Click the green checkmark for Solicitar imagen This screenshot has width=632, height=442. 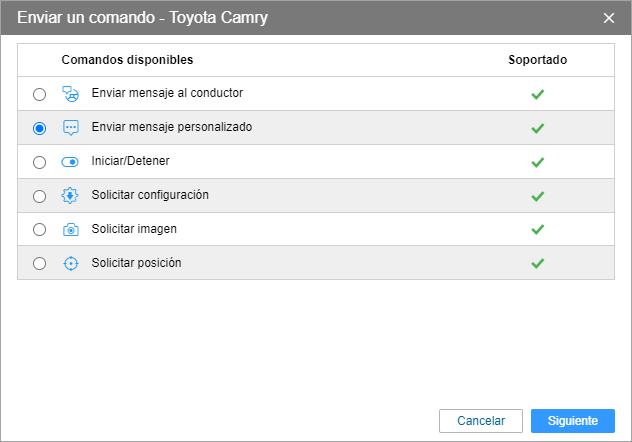click(x=537, y=229)
